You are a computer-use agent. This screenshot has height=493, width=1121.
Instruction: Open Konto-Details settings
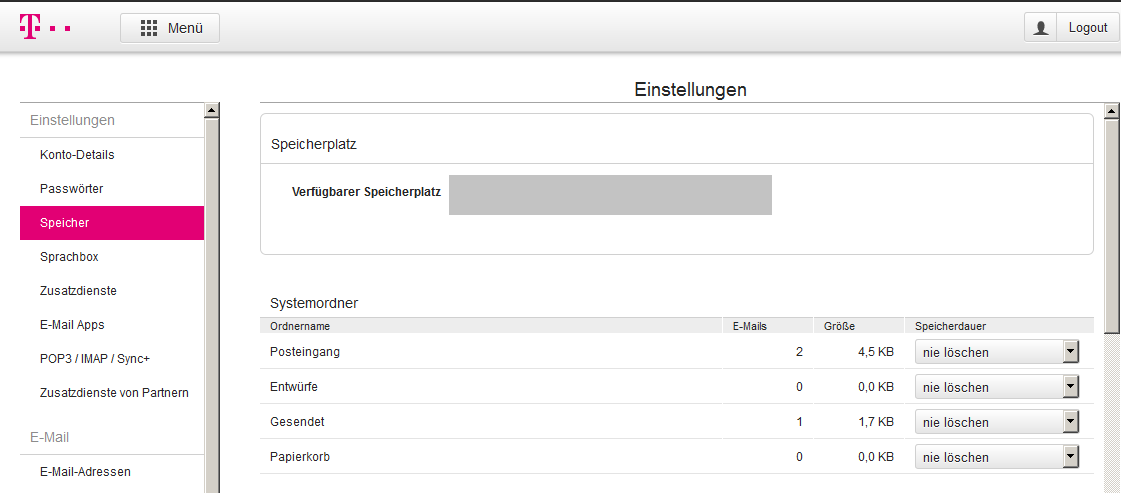point(77,155)
